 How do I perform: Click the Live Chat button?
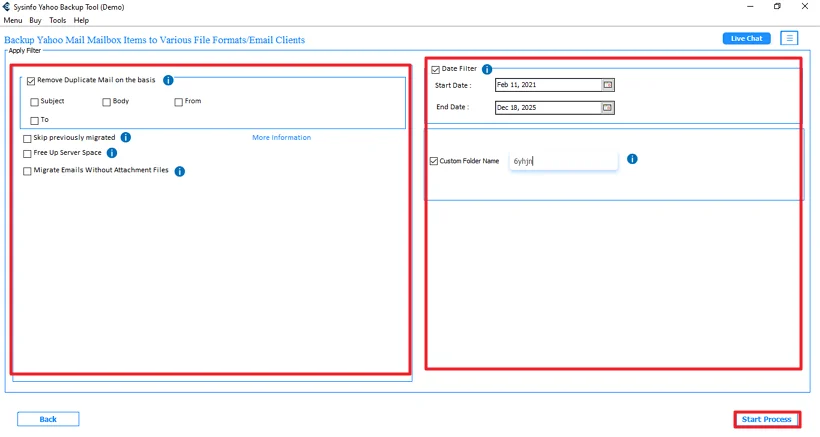coord(746,38)
